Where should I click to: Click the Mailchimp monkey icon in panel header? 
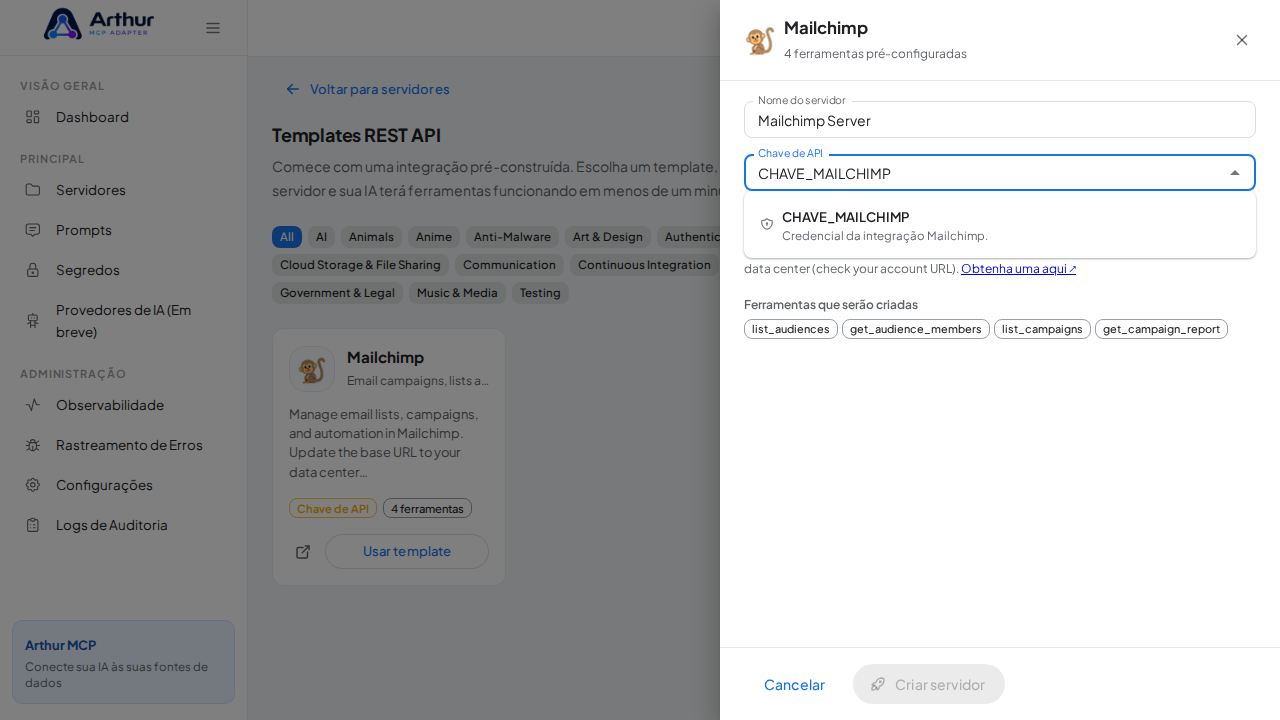760,40
